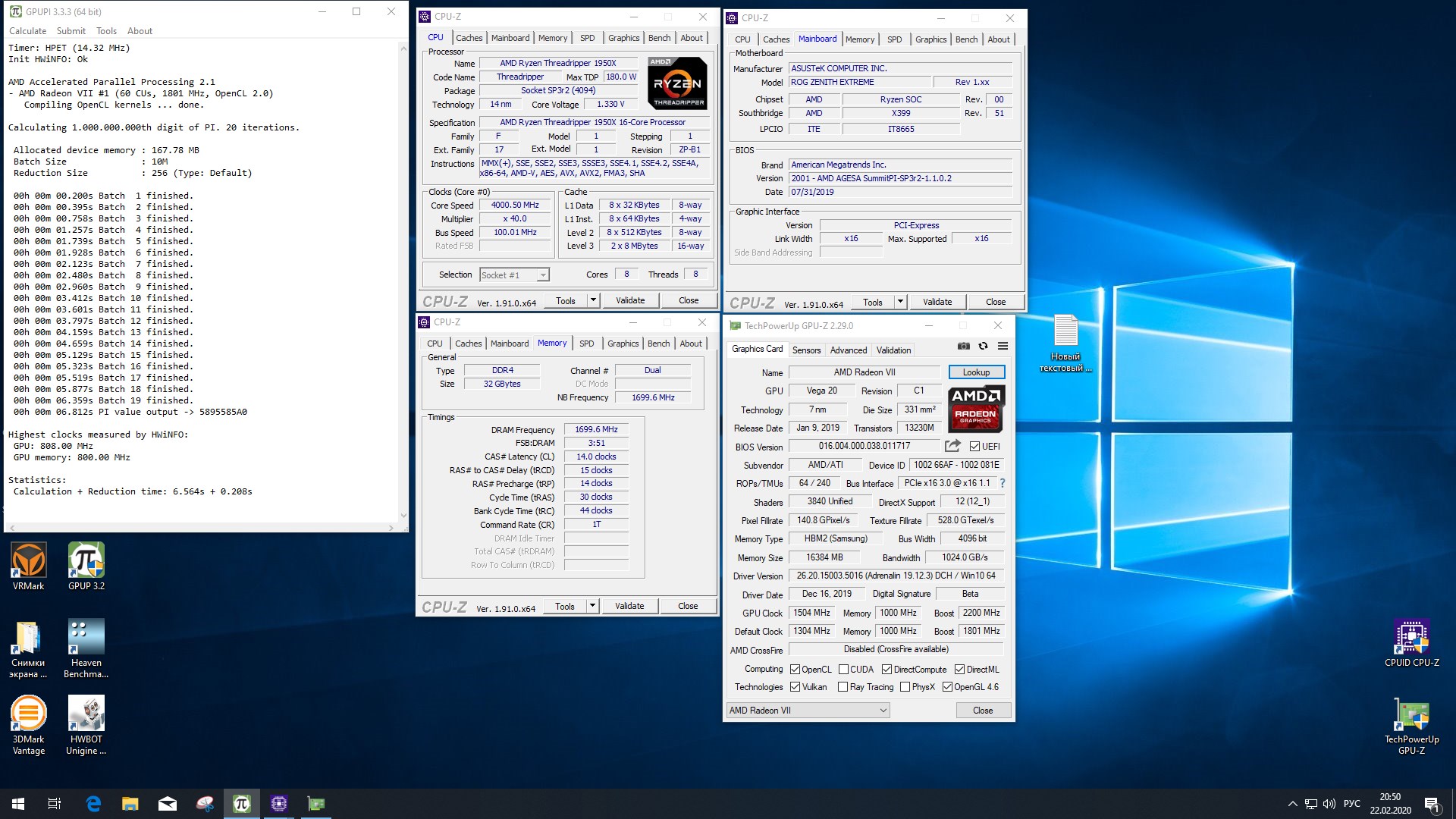Viewport: 1456px width, 819px height.
Task: Switch to the Advanced tab in GPU-Z
Action: (848, 350)
